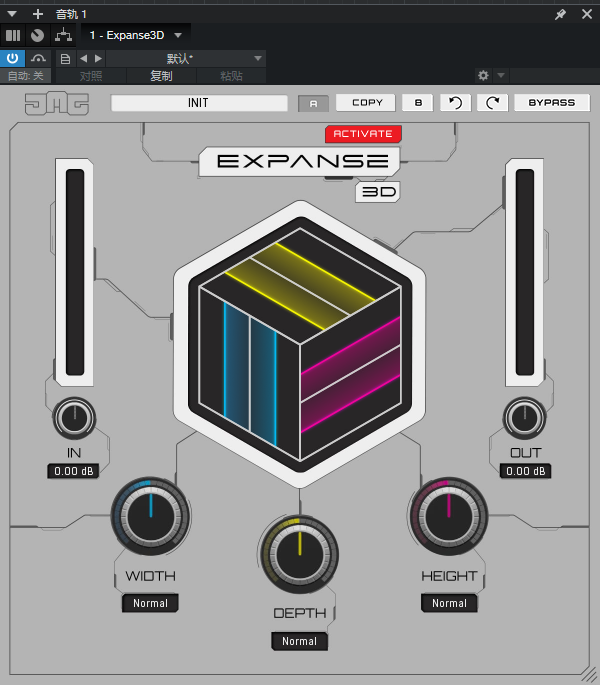This screenshot has height=685, width=600.
Task: Go to previous preset arrow
Action: pos(83,58)
